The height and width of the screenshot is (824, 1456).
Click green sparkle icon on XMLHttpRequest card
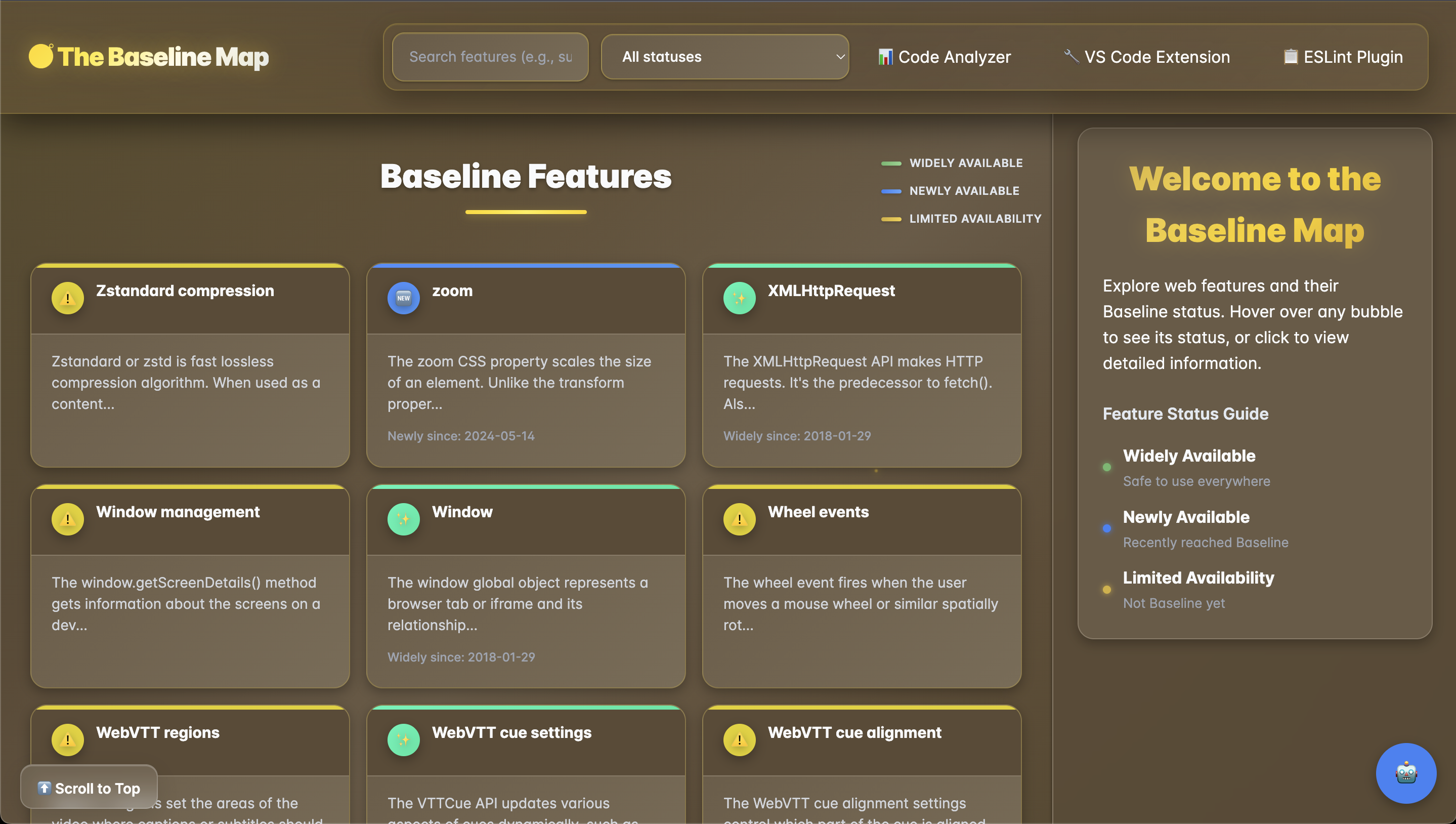click(739, 298)
